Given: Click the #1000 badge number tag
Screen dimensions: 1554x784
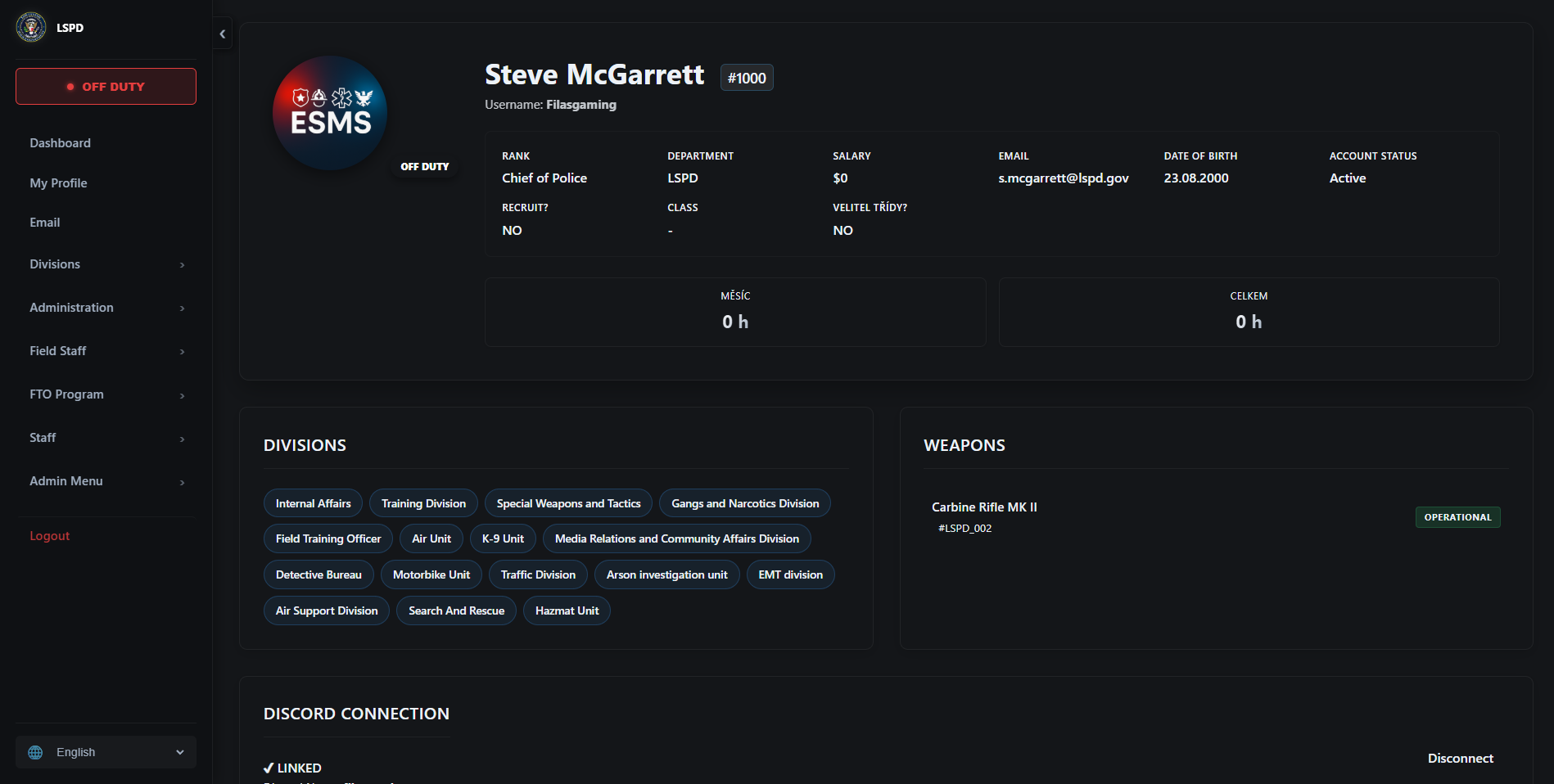Looking at the screenshot, I should coord(747,78).
